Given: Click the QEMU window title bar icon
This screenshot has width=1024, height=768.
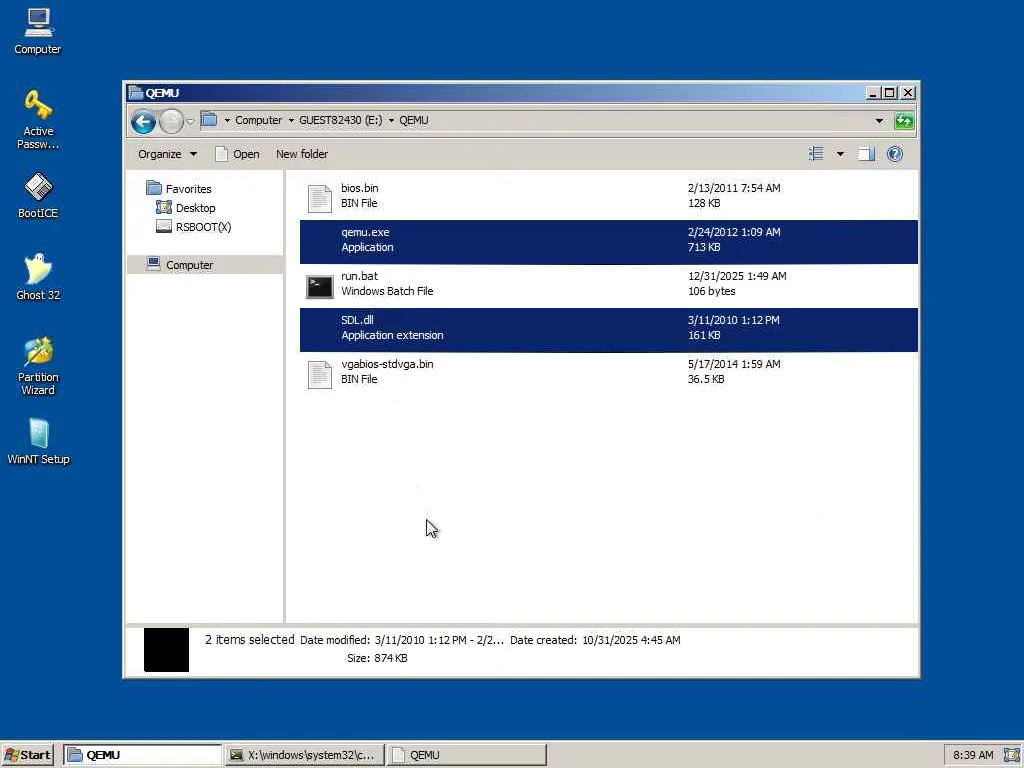Looking at the screenshot, I should pos(136,93).
